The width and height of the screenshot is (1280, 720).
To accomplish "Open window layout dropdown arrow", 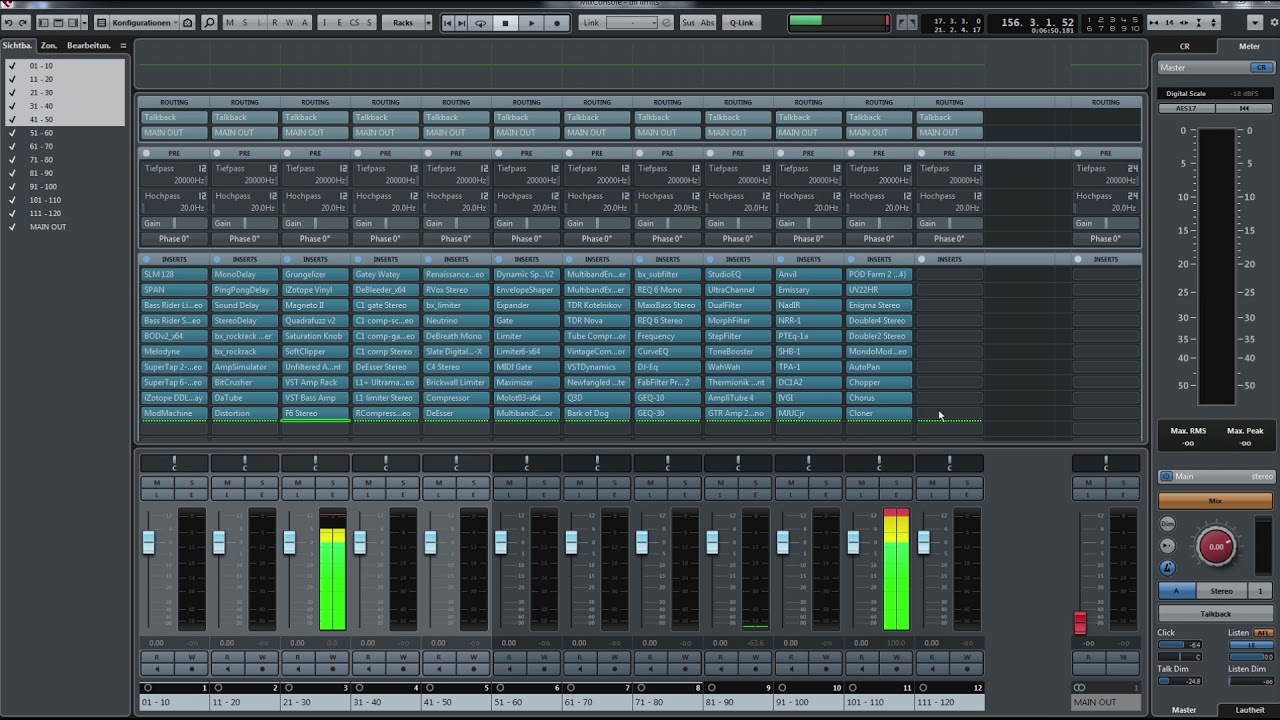I will click(x=87, y=22).
